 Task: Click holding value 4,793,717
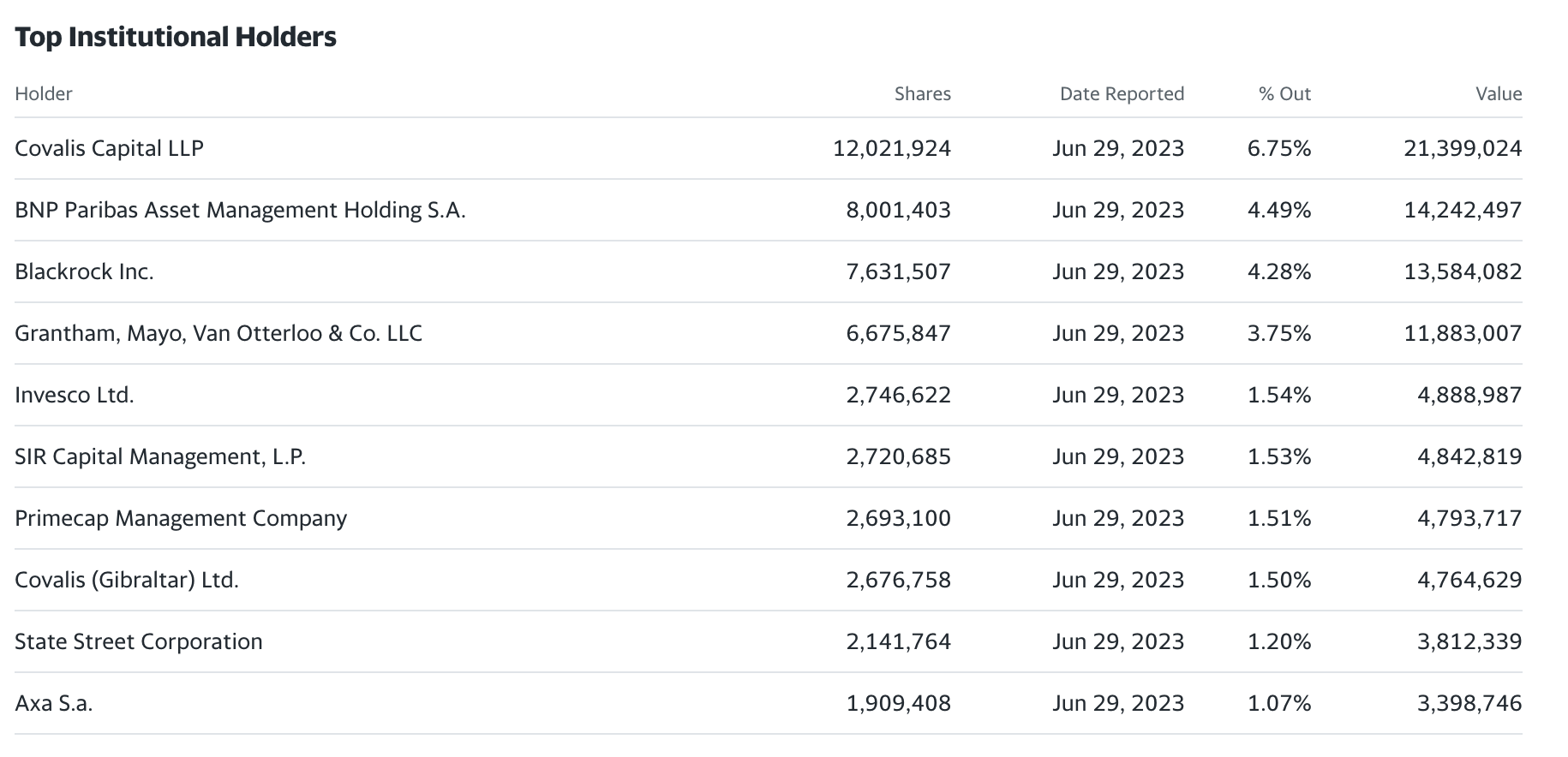[1469, 518]
